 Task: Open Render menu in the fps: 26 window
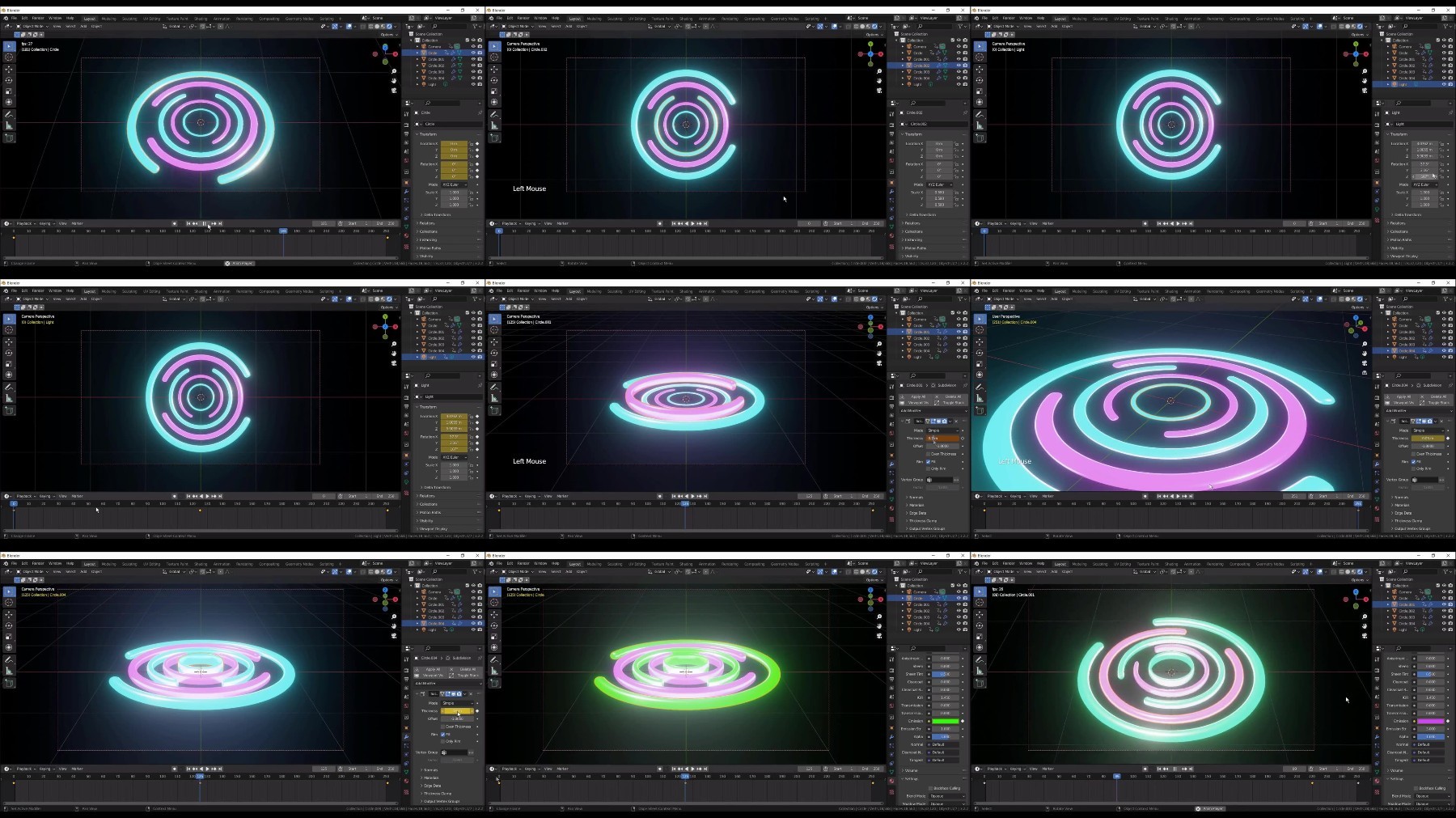1009,563
